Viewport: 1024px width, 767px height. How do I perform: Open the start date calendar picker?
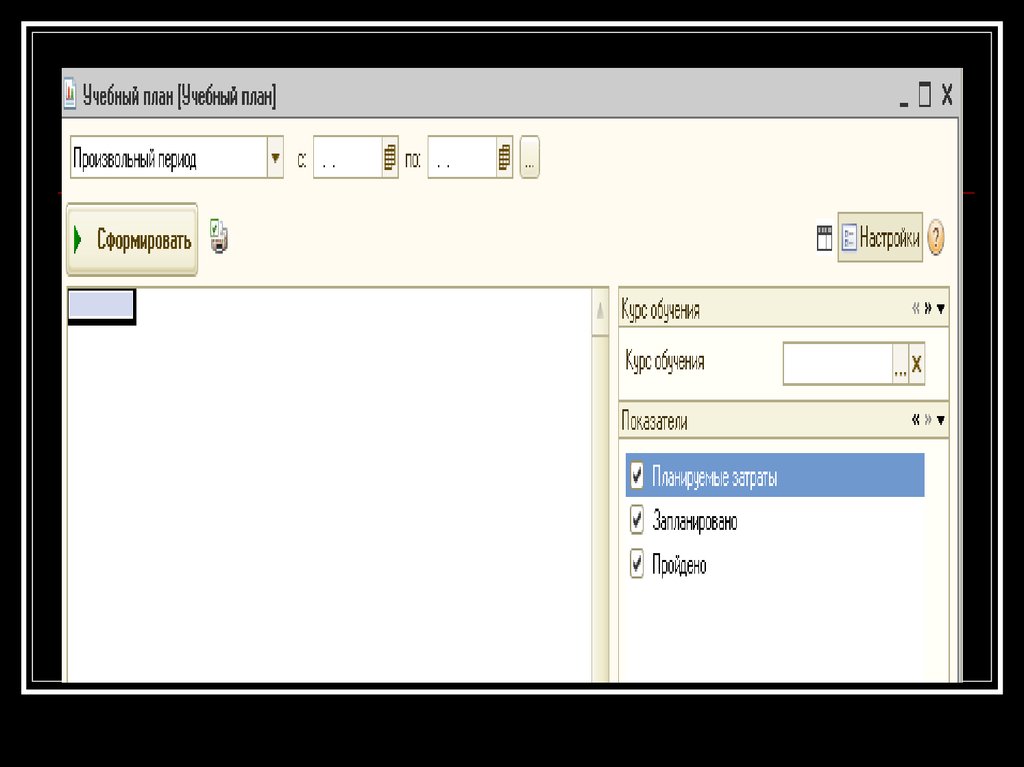[x=390, y=158]
